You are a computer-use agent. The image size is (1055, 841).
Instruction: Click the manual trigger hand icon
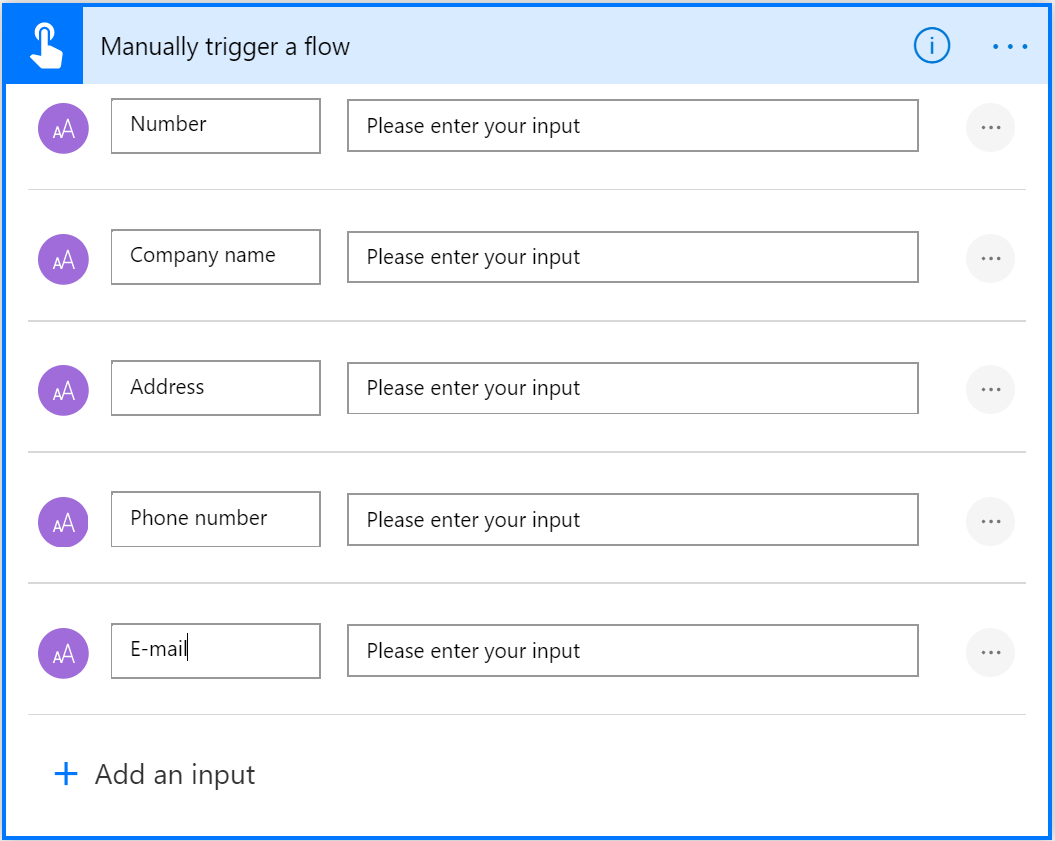[x=43, y=46]
